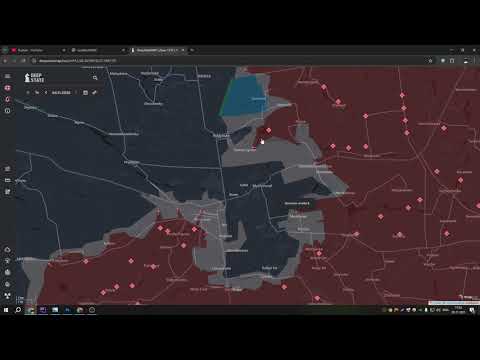Open the hamburger menu in map sidebar
480x360 pixels.
(7, 76)
